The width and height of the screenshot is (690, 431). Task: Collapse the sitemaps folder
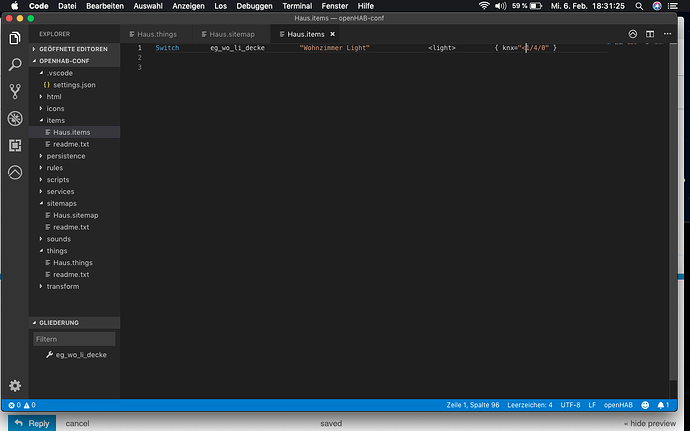[x=62, y=203]
